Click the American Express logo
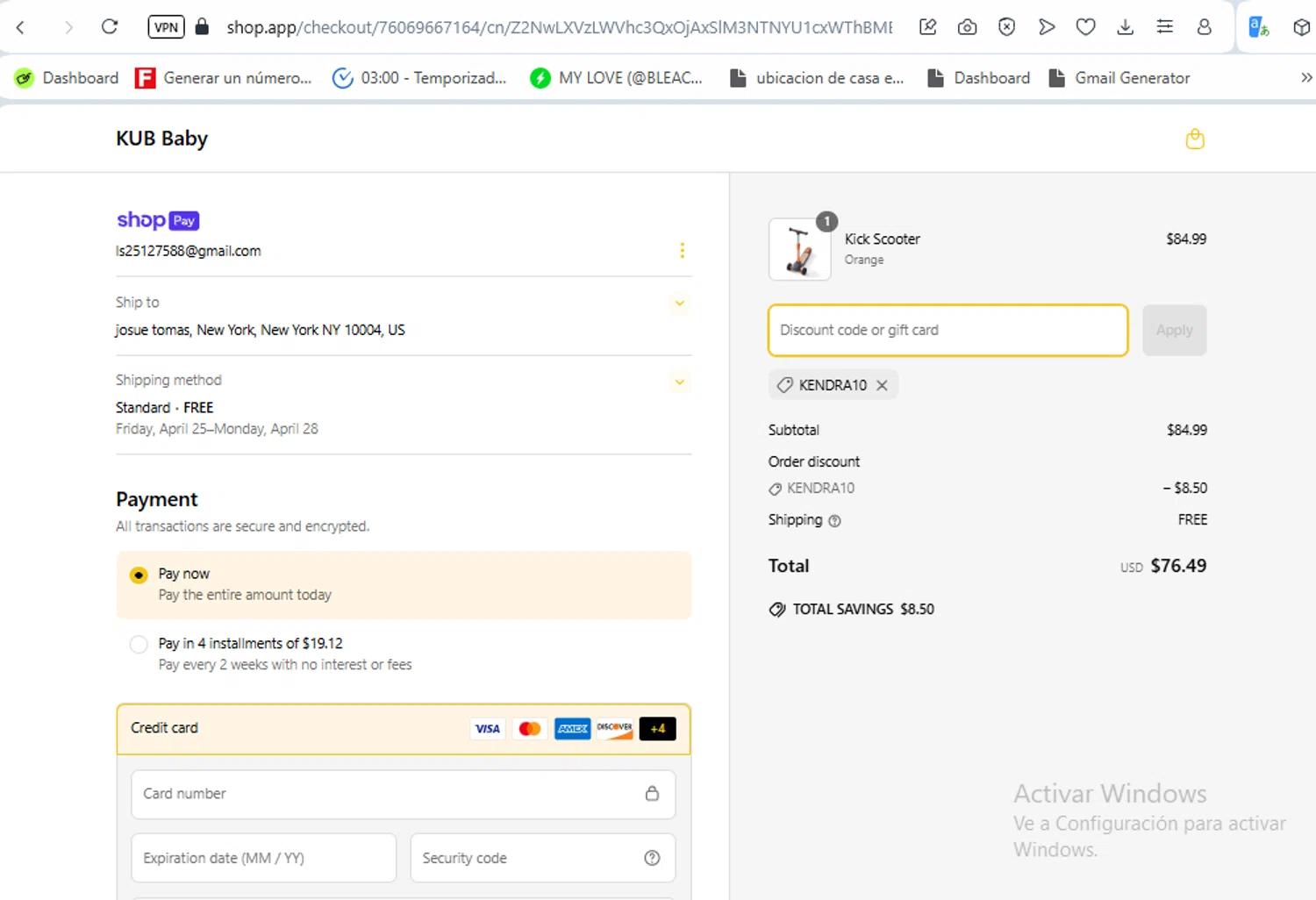 (573, 729)
